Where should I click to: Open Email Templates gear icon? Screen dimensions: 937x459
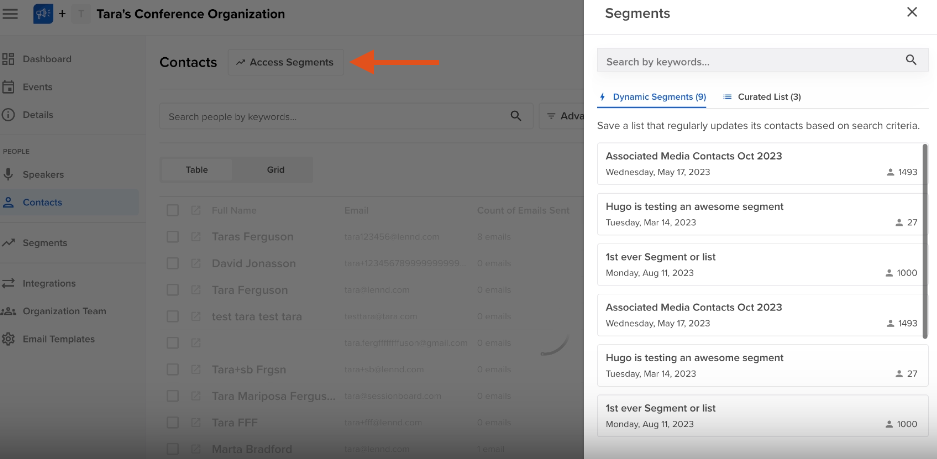pyautogui.click(x=8, y=339)
